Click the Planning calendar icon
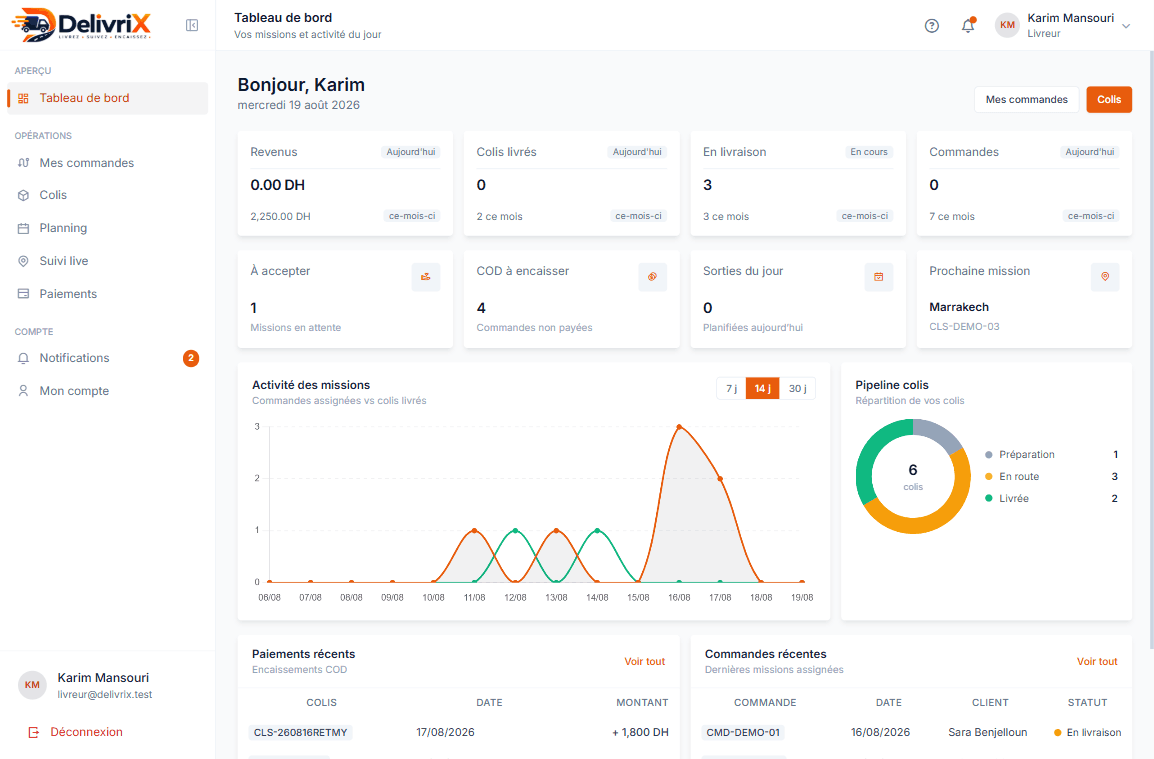 [x=24, y=228]
